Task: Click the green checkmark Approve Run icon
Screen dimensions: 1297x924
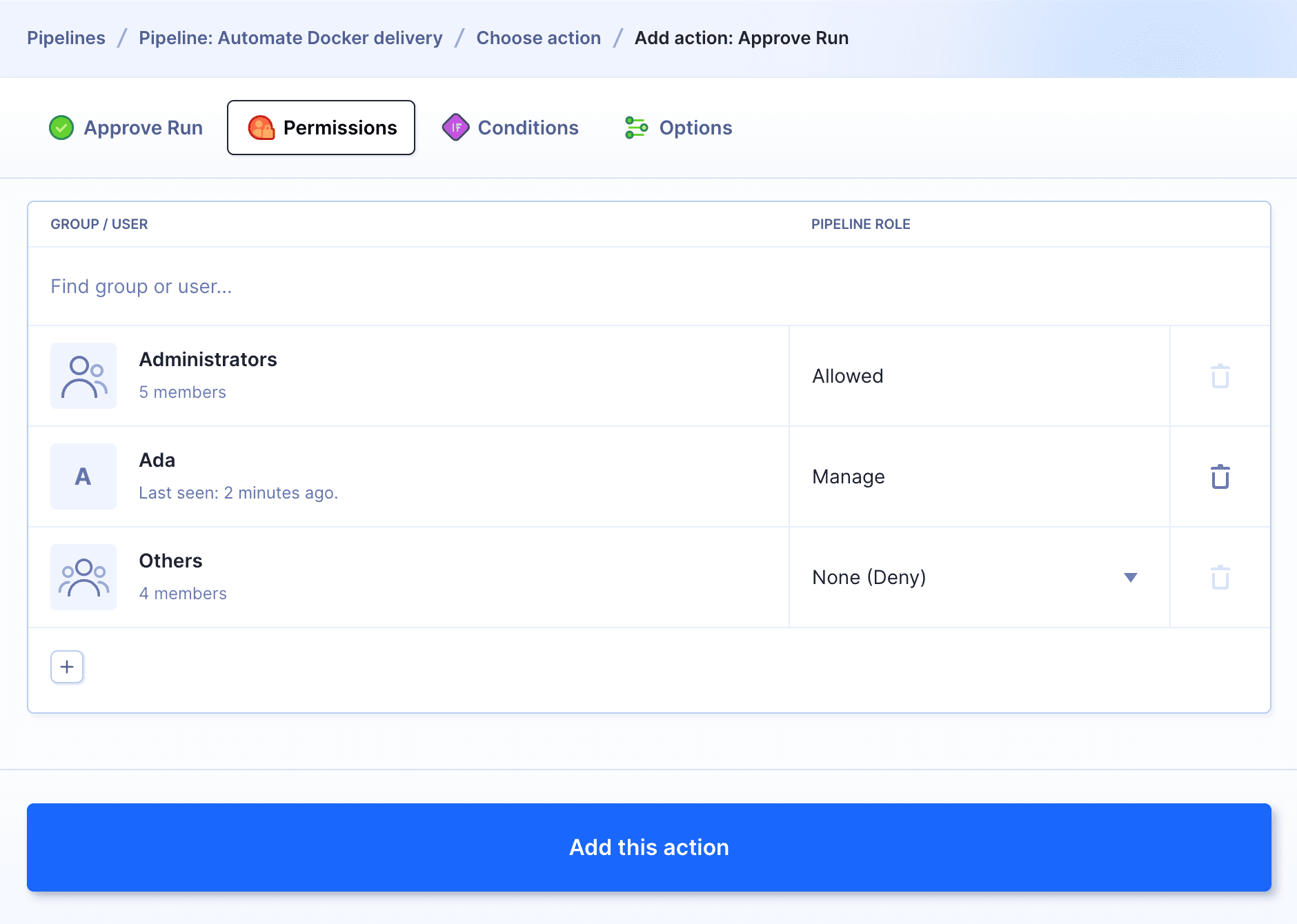Action: click(x=61, y=128)
